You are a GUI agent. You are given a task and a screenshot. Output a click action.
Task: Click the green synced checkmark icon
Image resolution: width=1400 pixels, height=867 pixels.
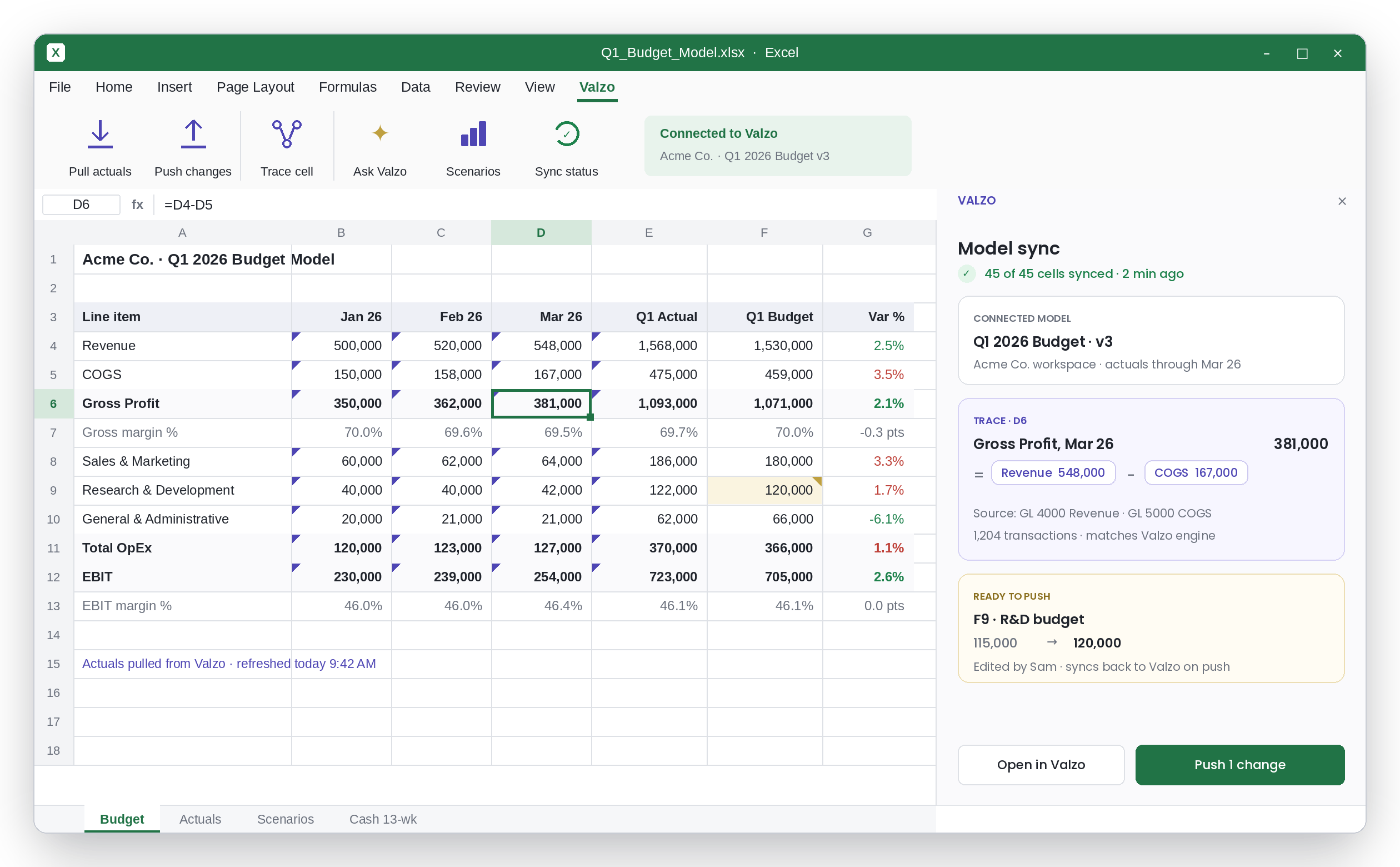click(966, 273)
